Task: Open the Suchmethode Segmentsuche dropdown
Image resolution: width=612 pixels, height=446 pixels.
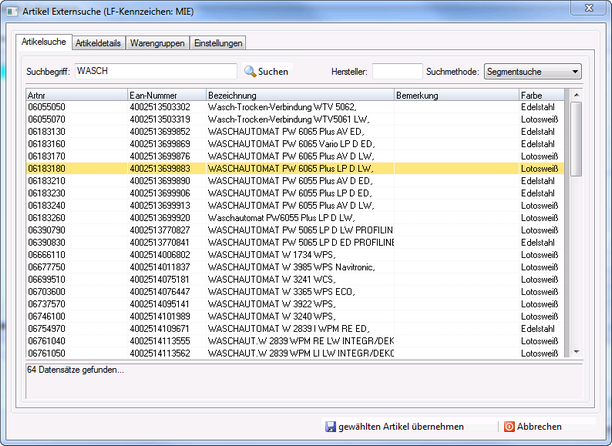Action: tap(532, 72)
